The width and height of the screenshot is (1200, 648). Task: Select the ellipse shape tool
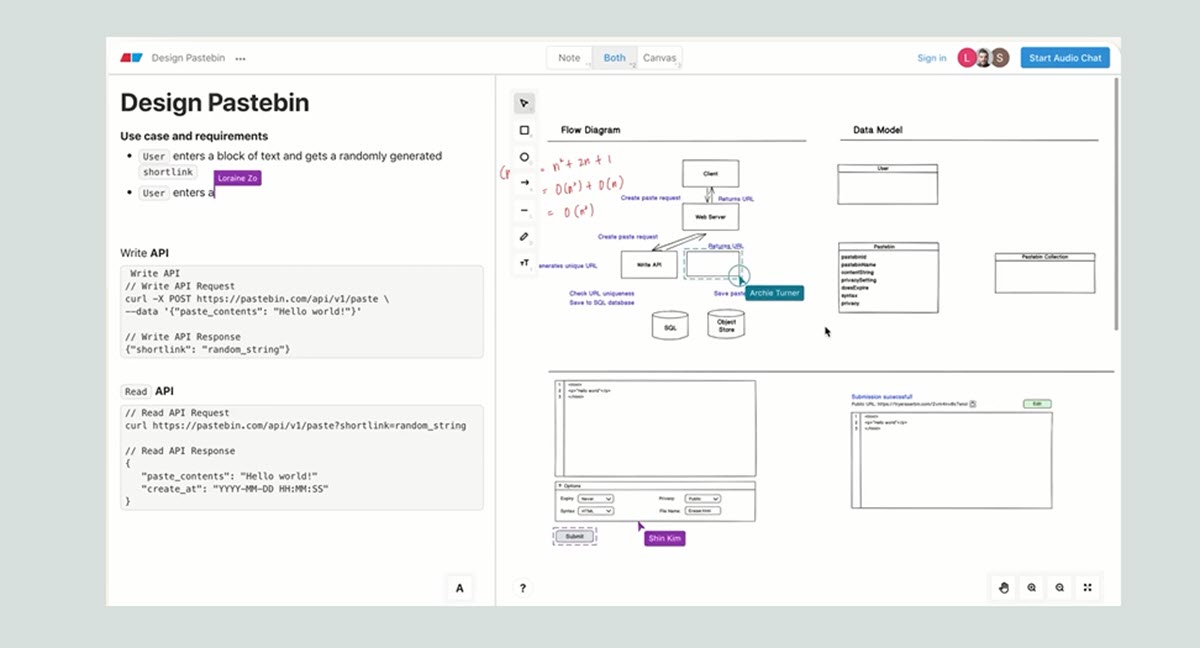tap(524, 157)
